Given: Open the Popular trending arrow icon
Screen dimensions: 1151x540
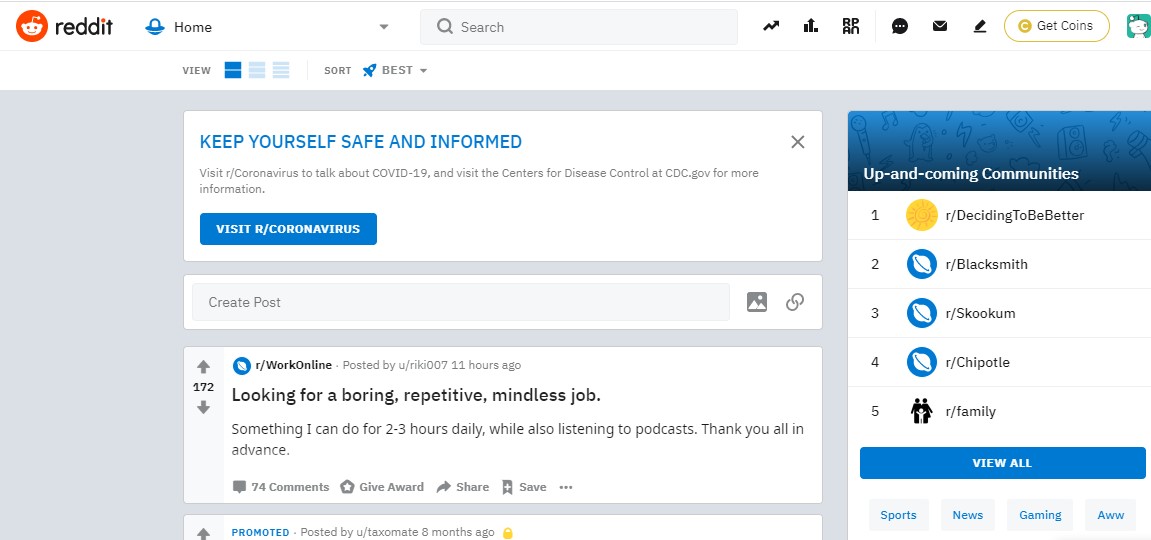Looking at the screenshot, I should [x=771, y=26].
